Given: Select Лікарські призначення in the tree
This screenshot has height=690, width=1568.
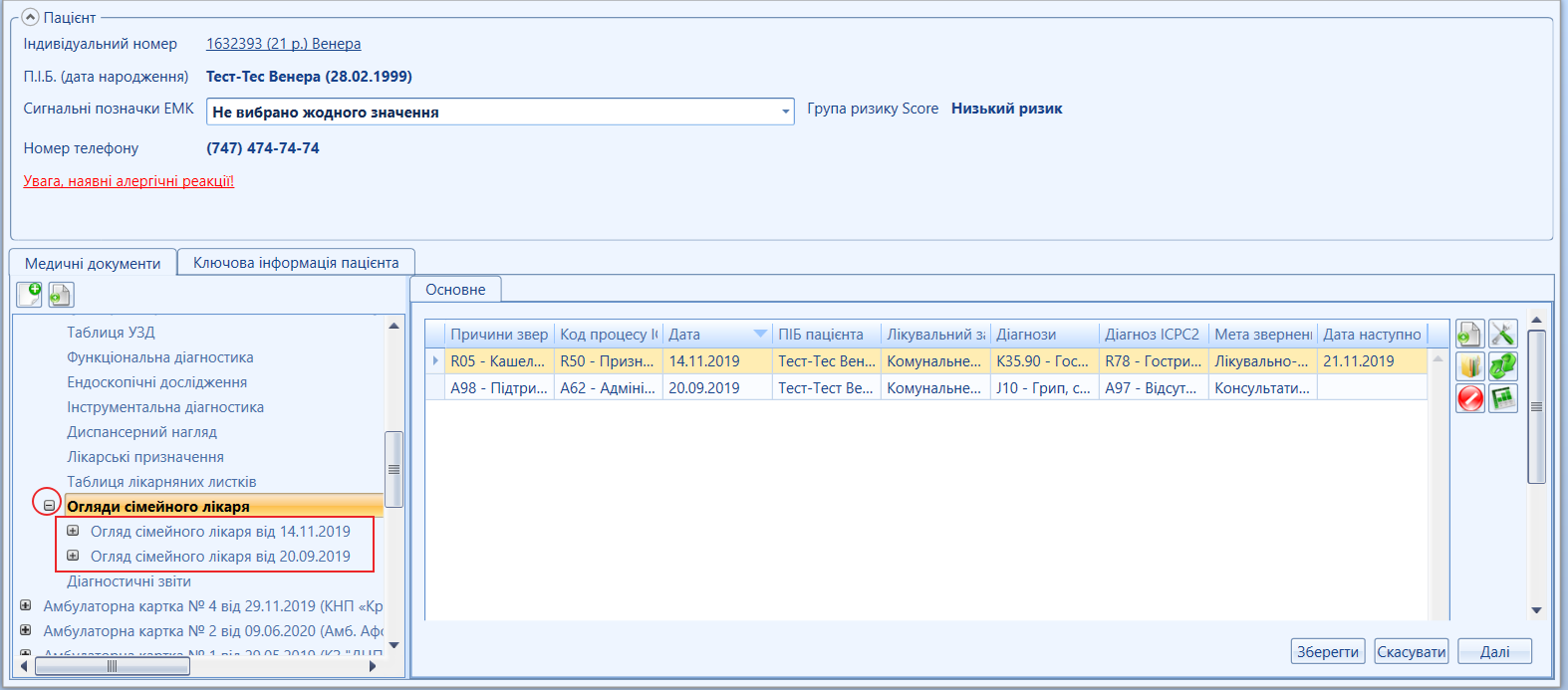Looking at the screenshot, I should [145, 457].
